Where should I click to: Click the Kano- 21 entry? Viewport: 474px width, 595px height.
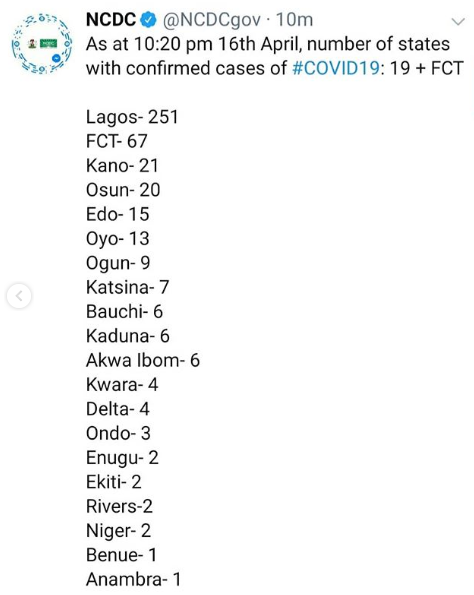pyautogui.click(x=122, y=165)
